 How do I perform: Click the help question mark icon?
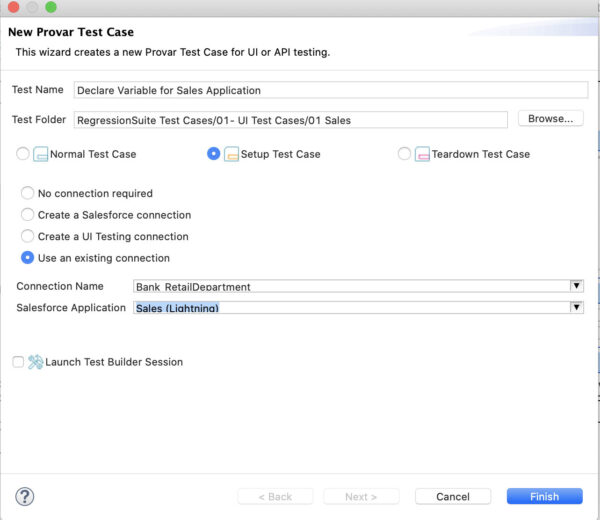tap(25, 497)
